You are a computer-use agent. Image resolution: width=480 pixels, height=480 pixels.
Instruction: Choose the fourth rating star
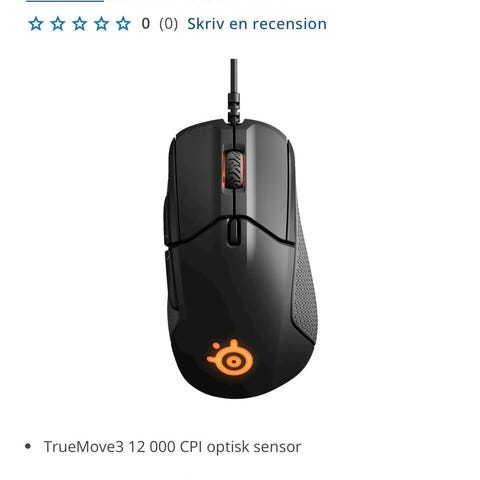(101, 24)
